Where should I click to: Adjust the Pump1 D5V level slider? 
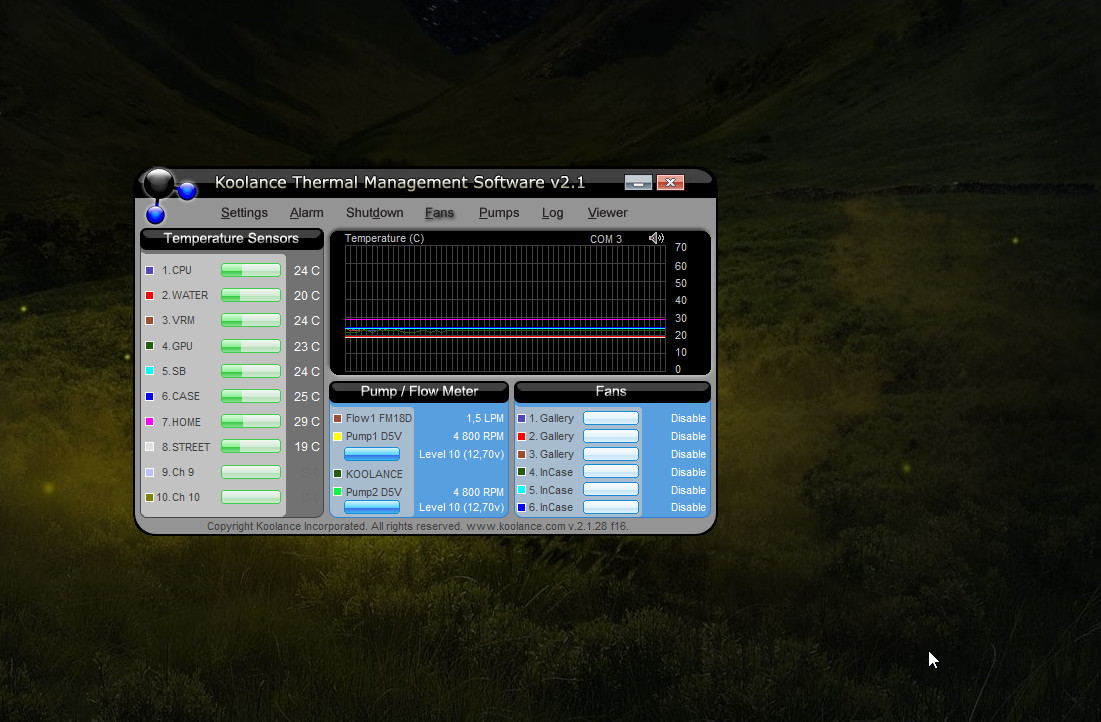[371, 454]
